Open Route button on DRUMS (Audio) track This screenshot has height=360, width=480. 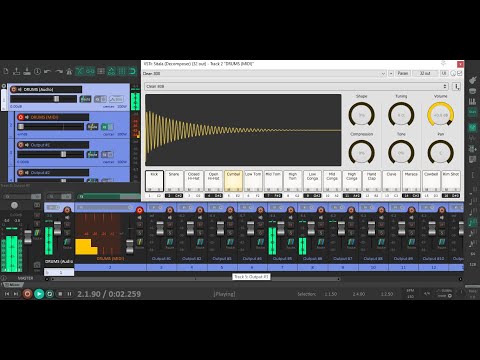[x=85, y=99]
